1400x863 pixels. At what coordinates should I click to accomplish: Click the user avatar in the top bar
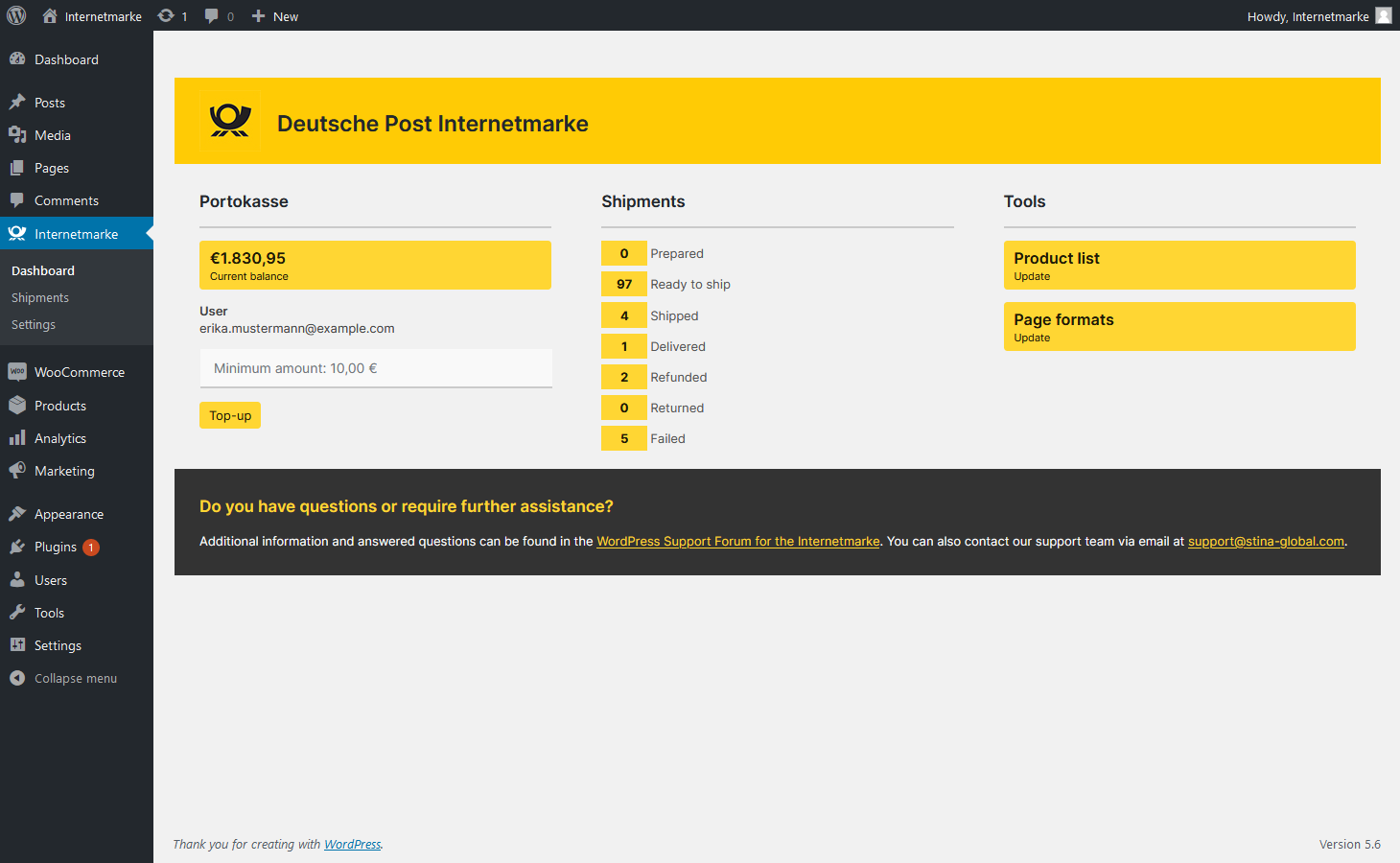(1384, 15)
